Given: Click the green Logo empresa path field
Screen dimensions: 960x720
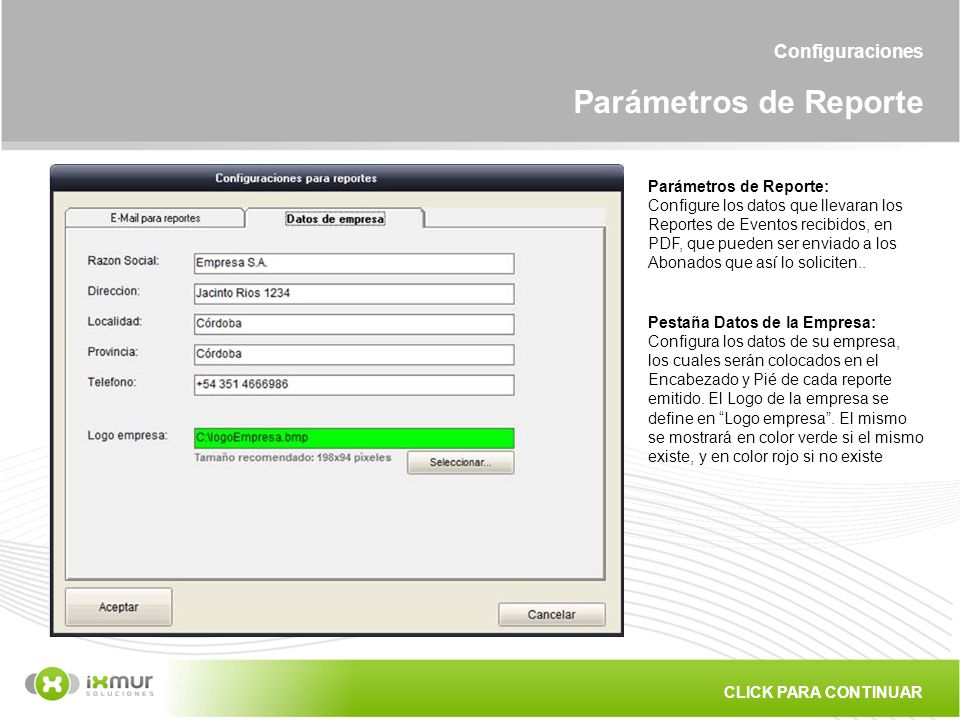Looking at the screenshot, I should coord(354,438).
